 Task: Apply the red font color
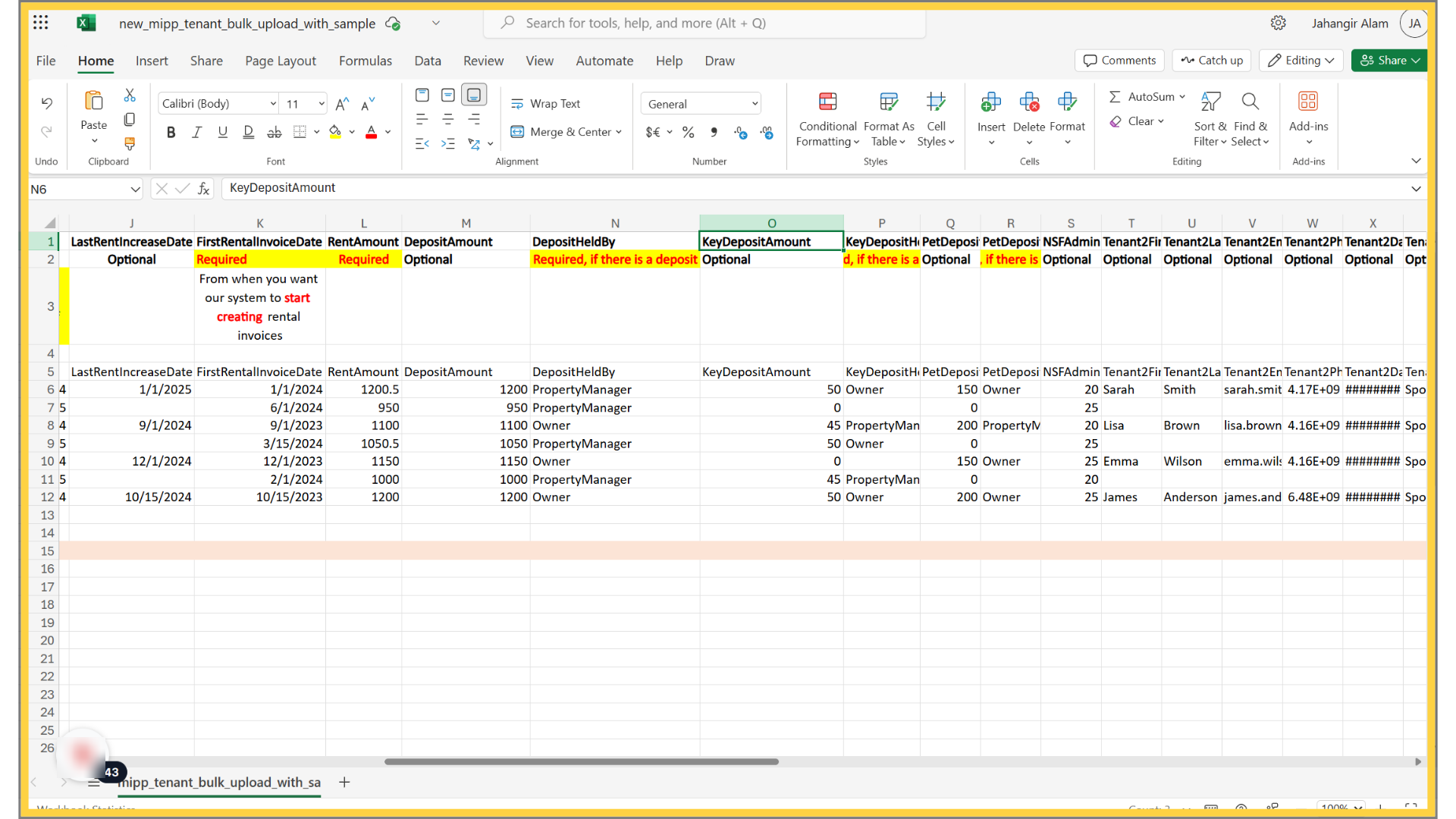(372, 132)
